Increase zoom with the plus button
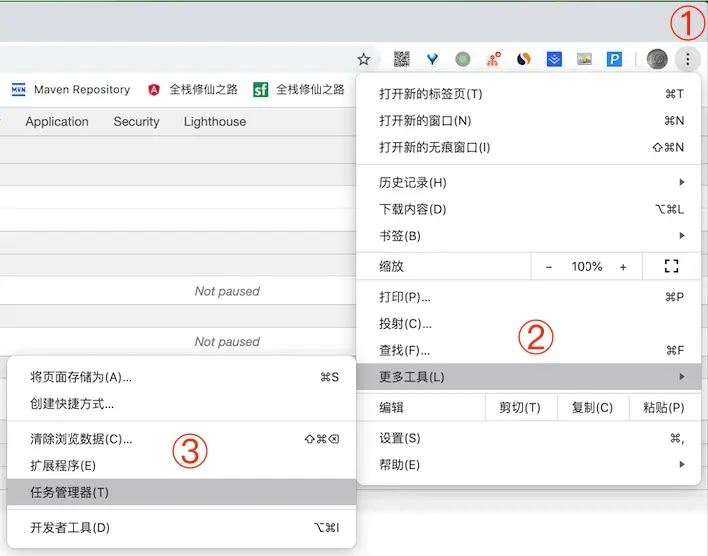The image size is (708, 556). pos(623,267)
